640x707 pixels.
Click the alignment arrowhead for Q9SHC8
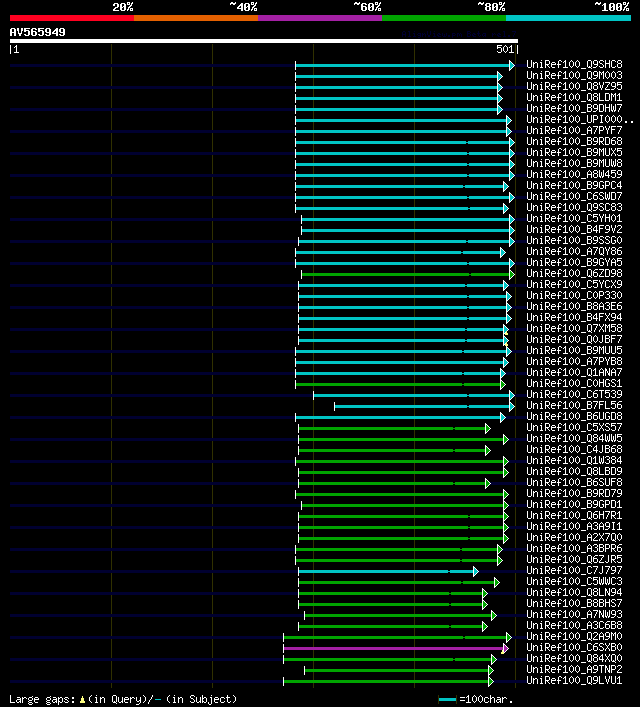pos(512,65)
